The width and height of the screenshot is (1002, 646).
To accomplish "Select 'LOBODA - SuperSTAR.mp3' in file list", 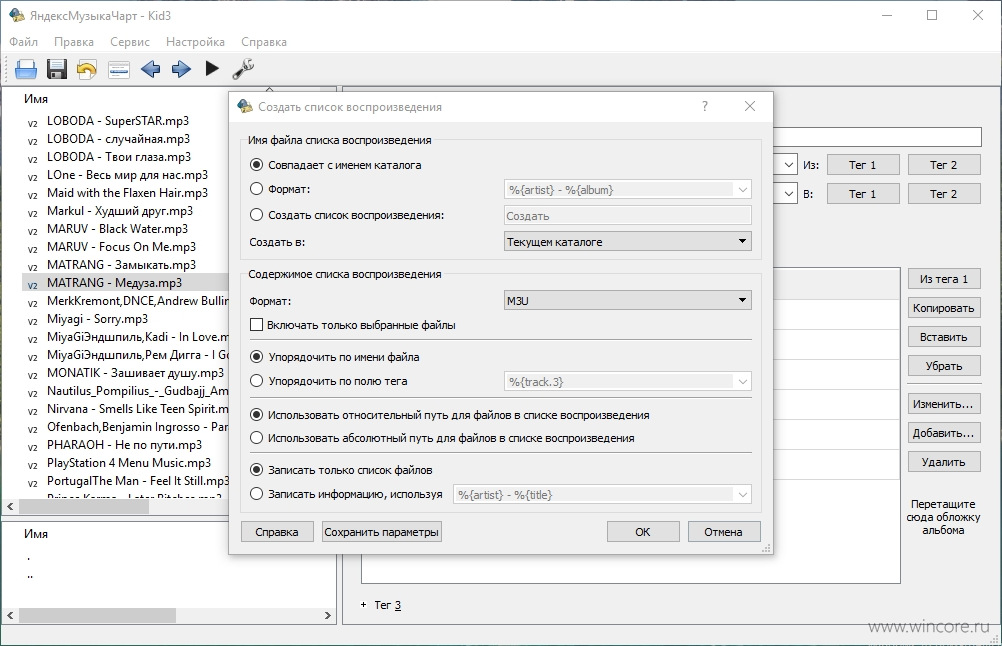I will (118, 121).
